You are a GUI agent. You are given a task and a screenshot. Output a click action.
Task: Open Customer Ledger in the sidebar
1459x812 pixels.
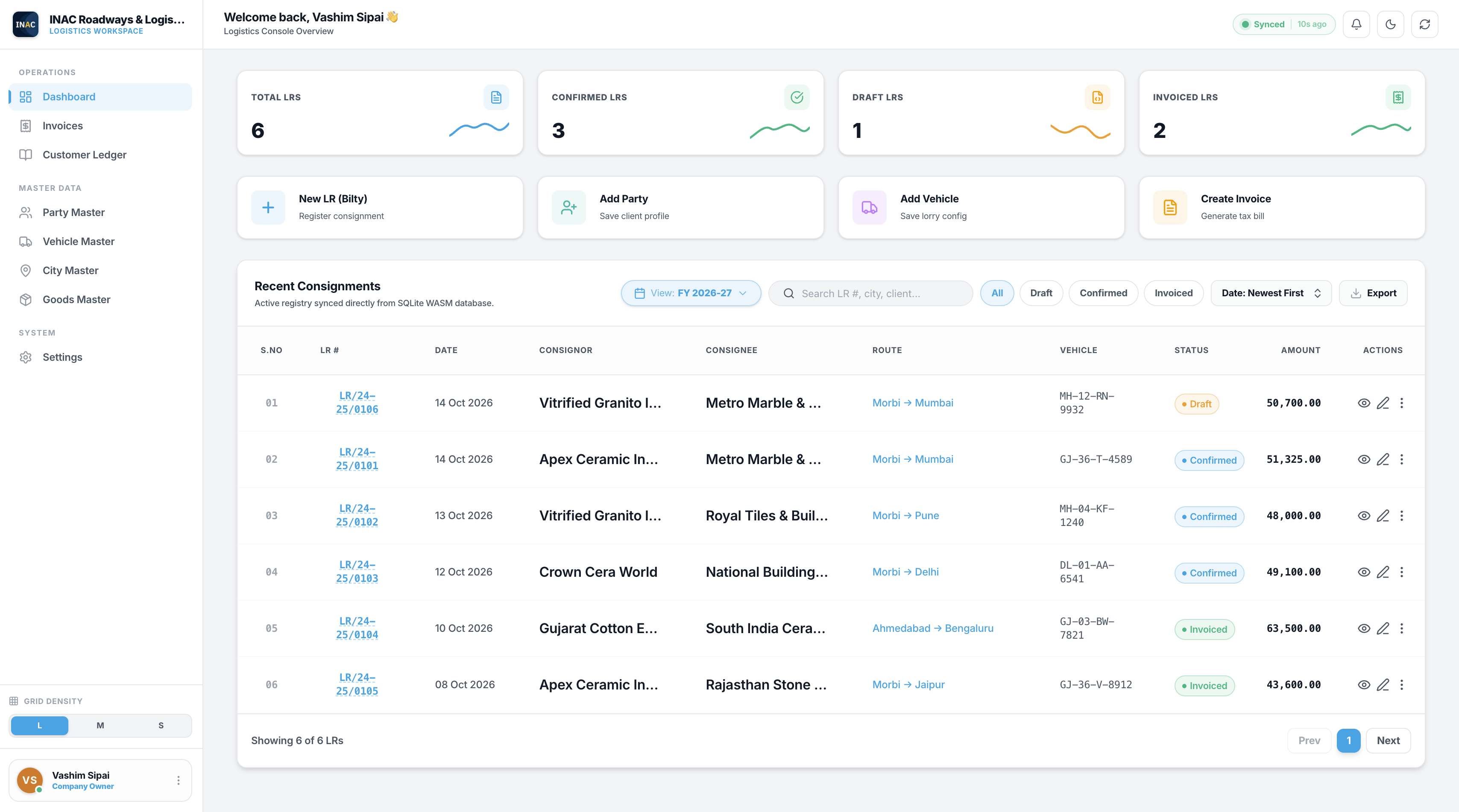tap(100, 155)
